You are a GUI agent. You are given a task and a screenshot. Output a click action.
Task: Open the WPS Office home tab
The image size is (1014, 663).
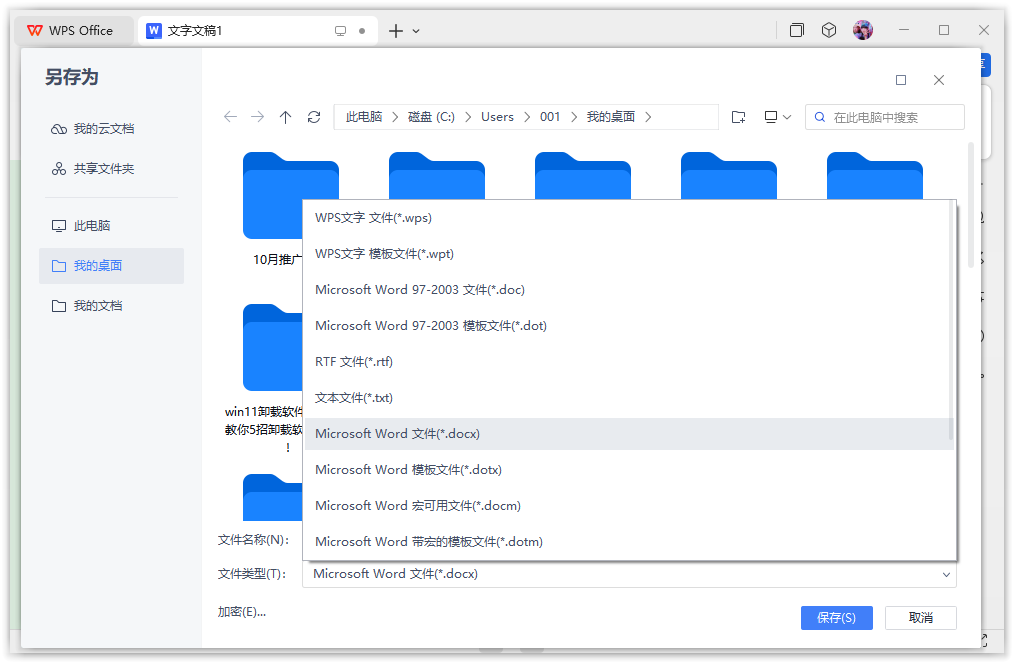coord(70,31)
